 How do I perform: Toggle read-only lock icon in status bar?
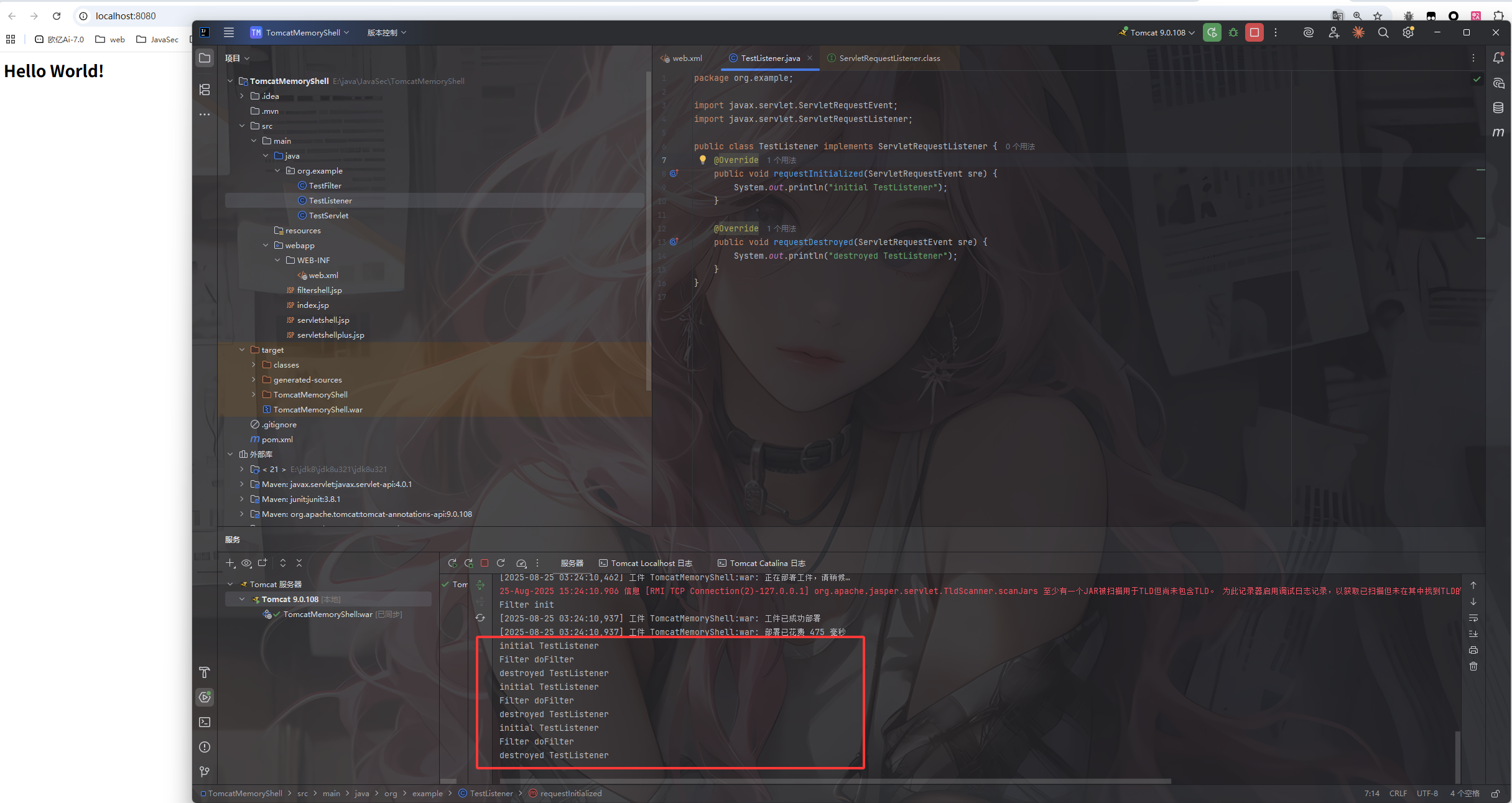tap(1496, 793)
